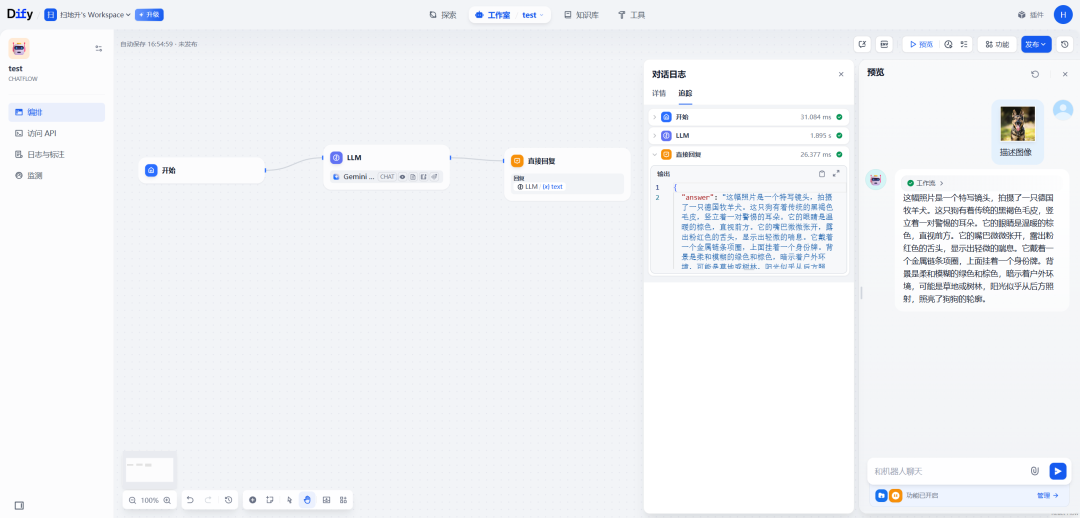Toggle the bottom-left sidebar collapse icon
The height and width of the screenshot is (518, 1080).
tap(19, 505)
